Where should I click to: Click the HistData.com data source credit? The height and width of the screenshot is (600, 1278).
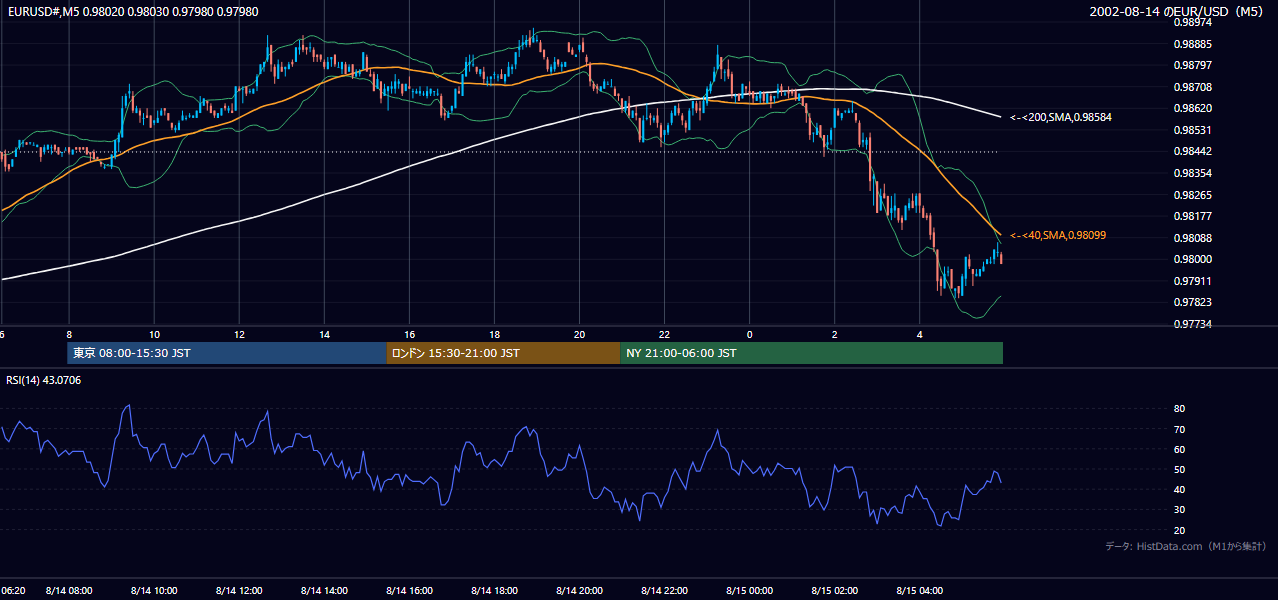pos(1186,546)
